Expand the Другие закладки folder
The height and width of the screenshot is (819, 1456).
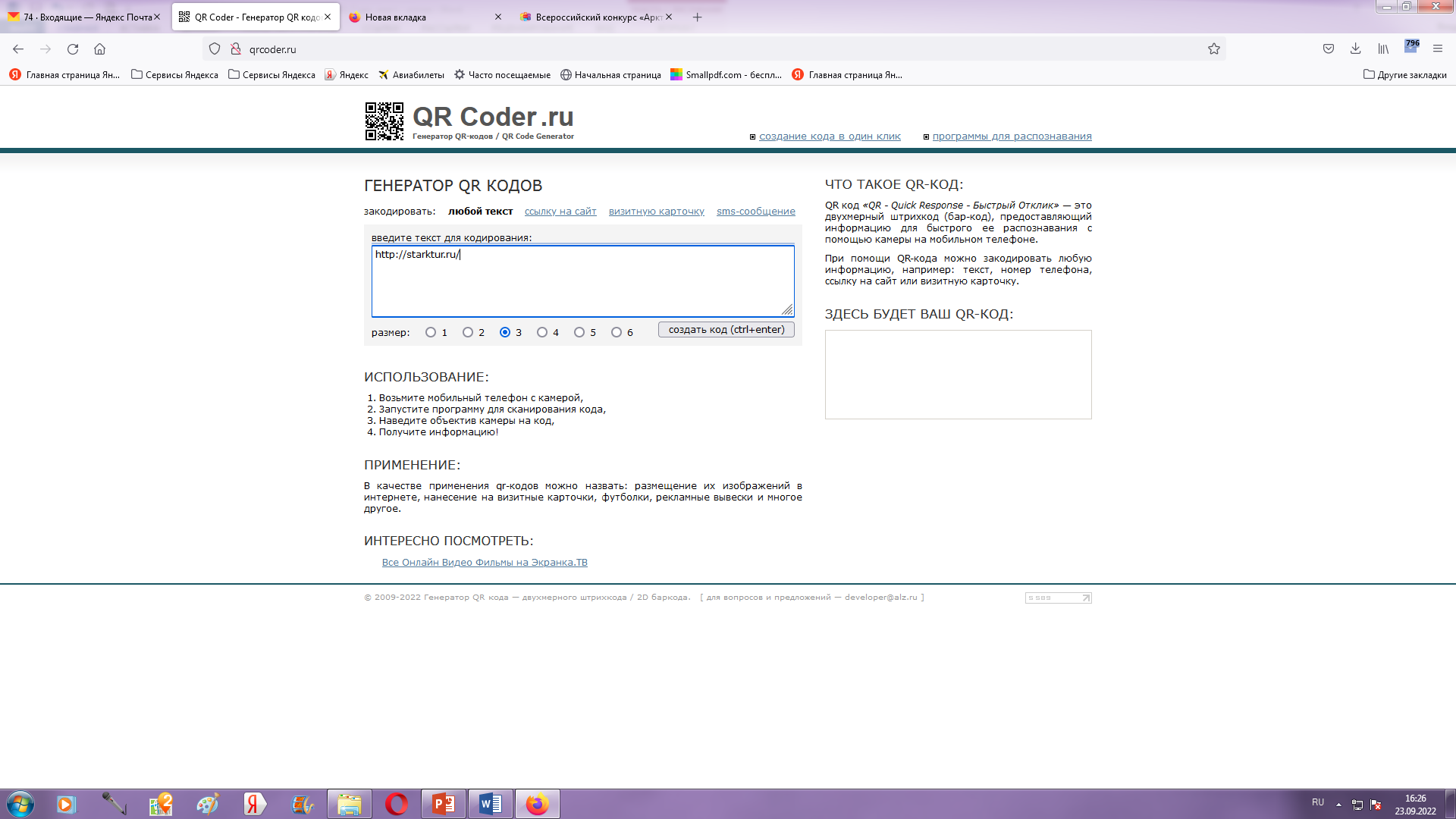(x=1404, y=74)
